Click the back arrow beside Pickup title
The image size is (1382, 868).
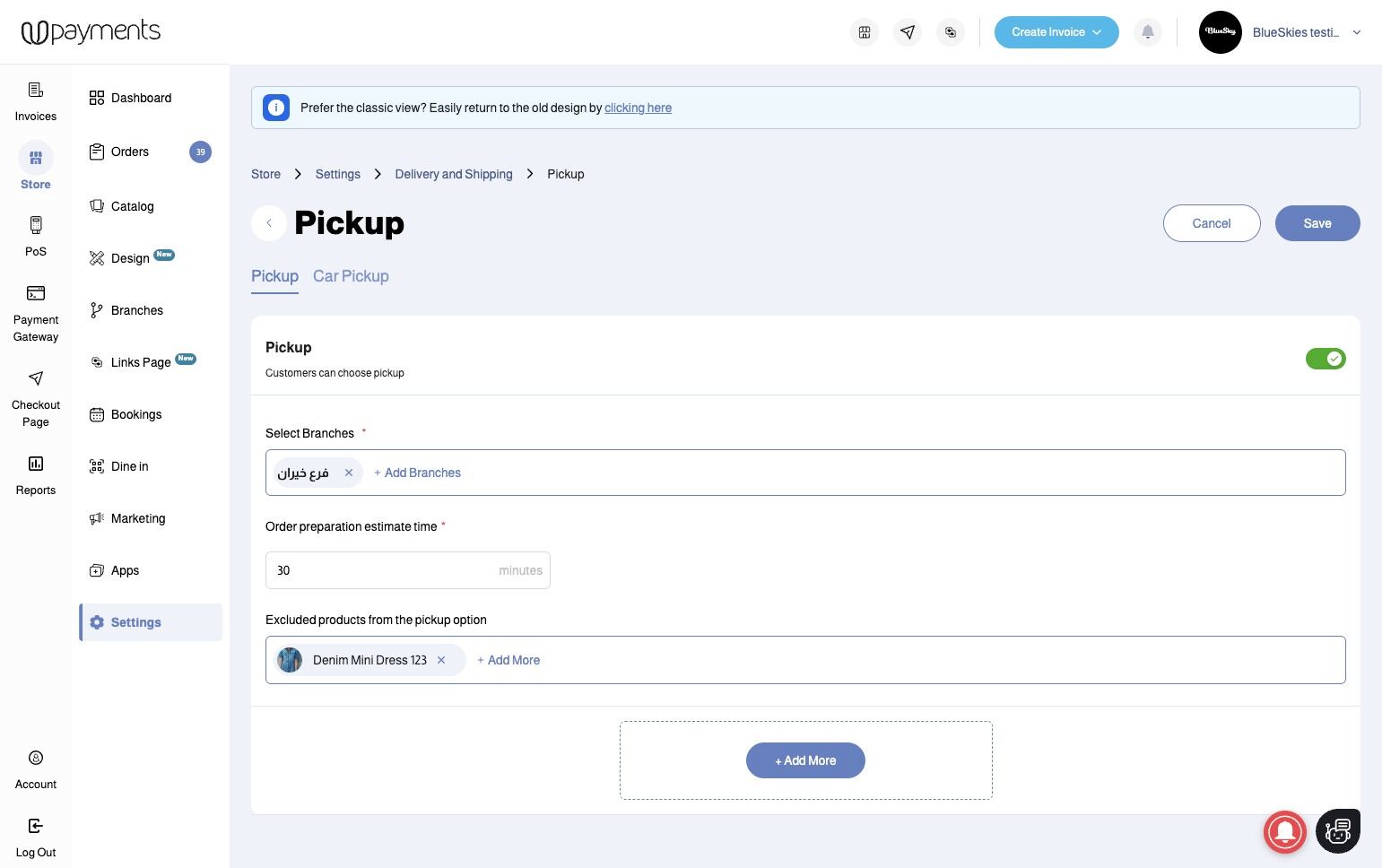(269, 223)
